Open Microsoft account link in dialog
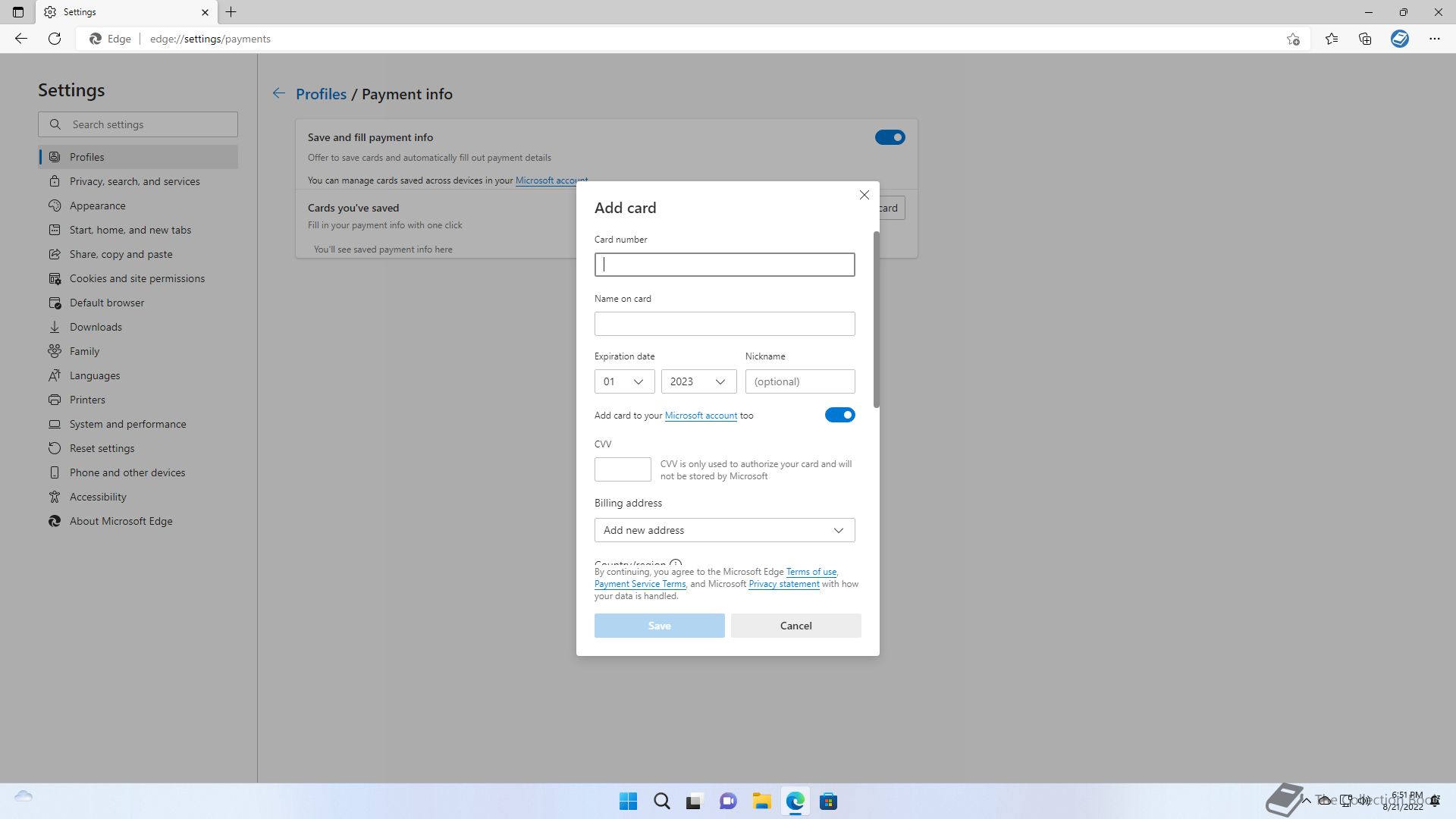This screenshot has width=1456, height=819. (701, 416)
